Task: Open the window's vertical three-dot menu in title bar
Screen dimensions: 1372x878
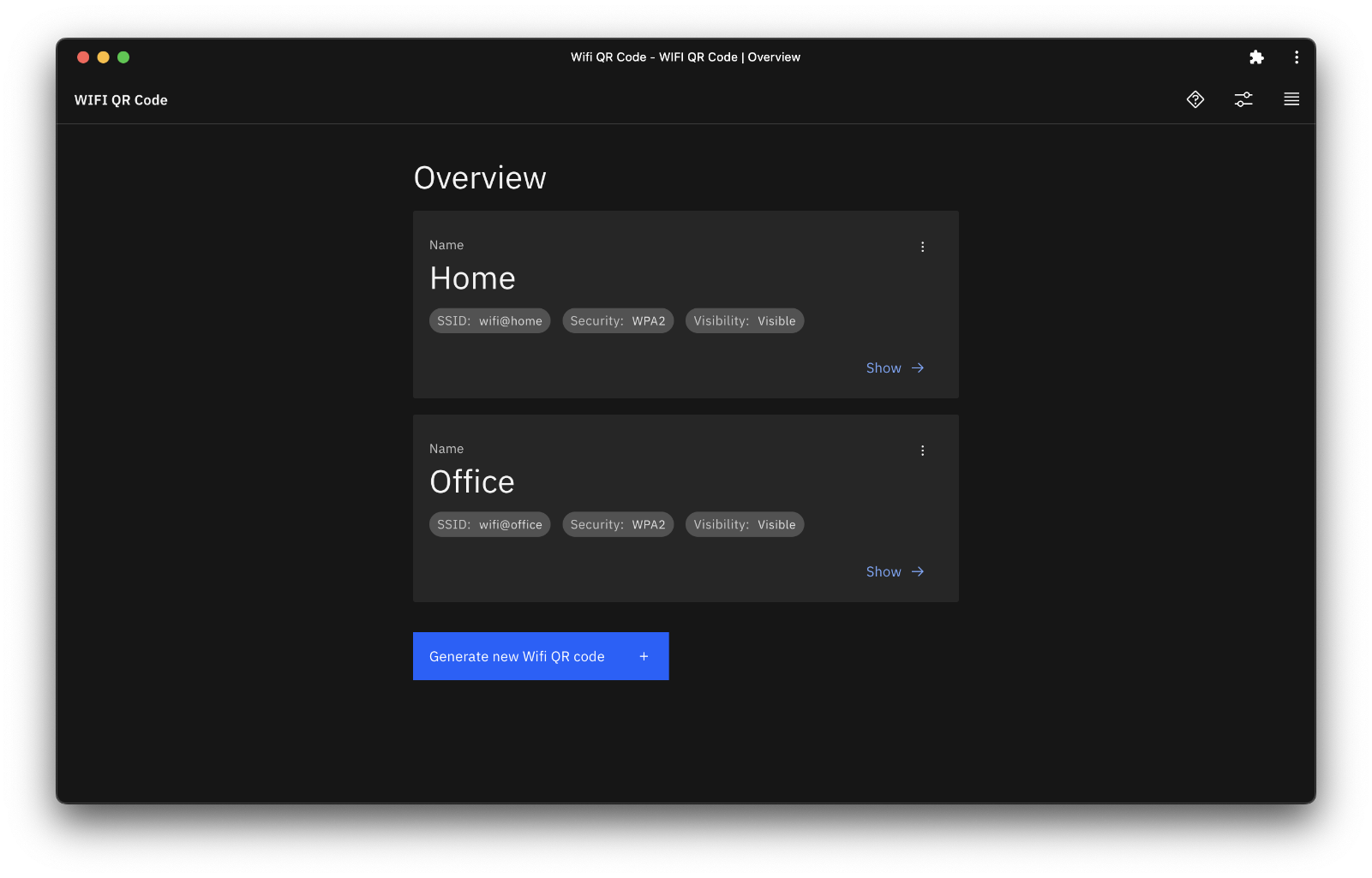Action: pos(1296,57)
